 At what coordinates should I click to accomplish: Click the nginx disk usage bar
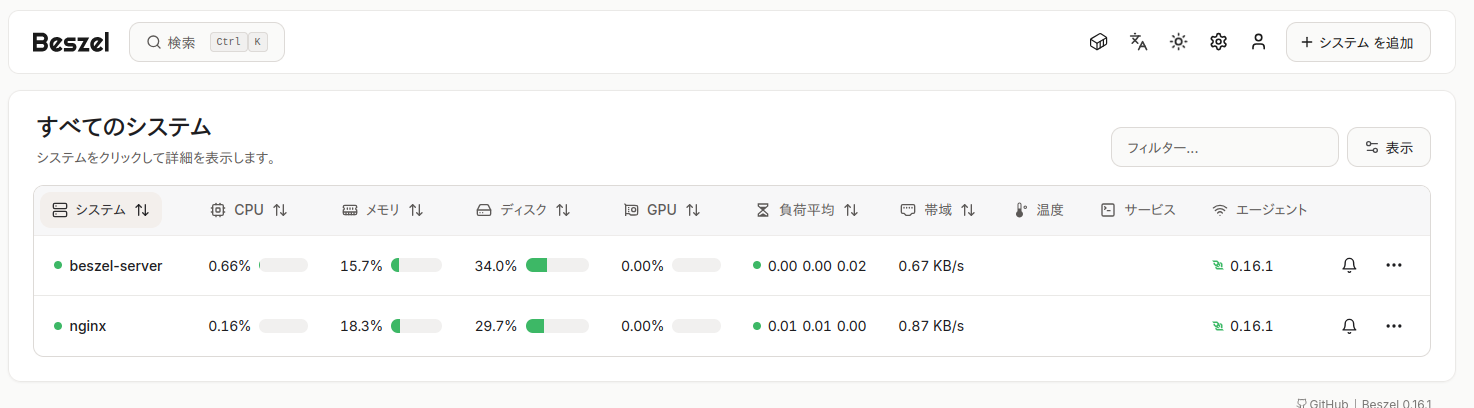[557, 326]
